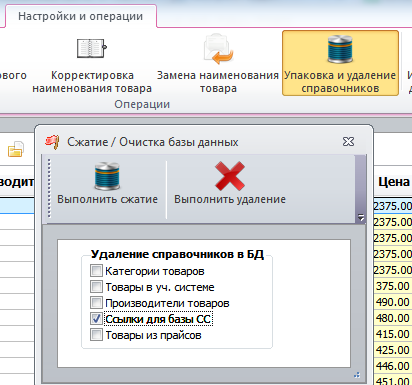Click Замена наименования товара envelope icon
The width and height of the screenshot is (412, 385).
218,49
